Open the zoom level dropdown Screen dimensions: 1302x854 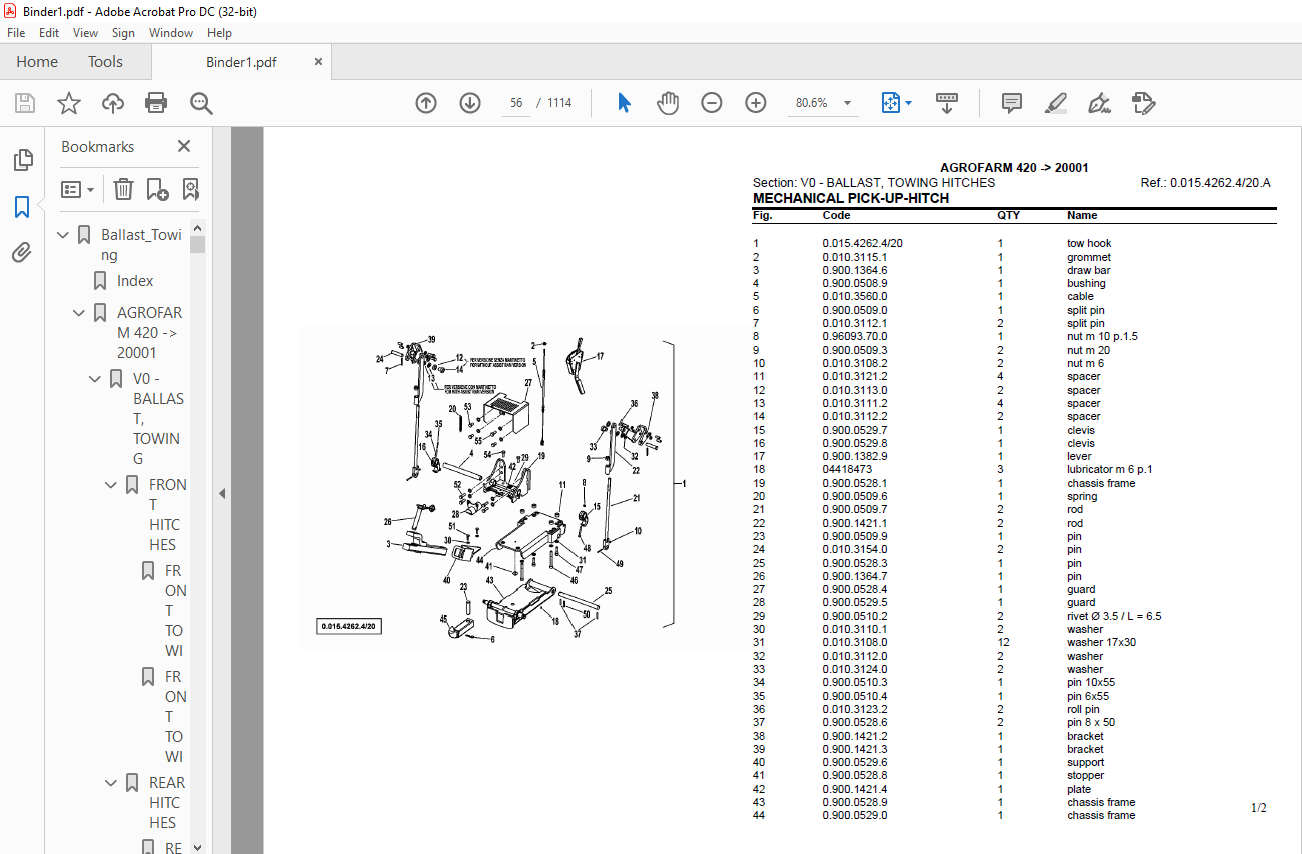(848, 103)
